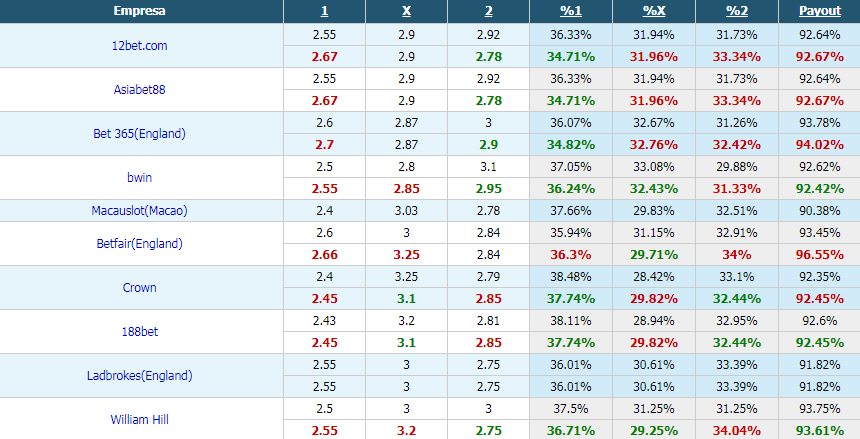Viewport: 860px width, 439px height.
Task: Click bwin current payout 92.42%
Action: pyautogui.click(x=819, y=189)
